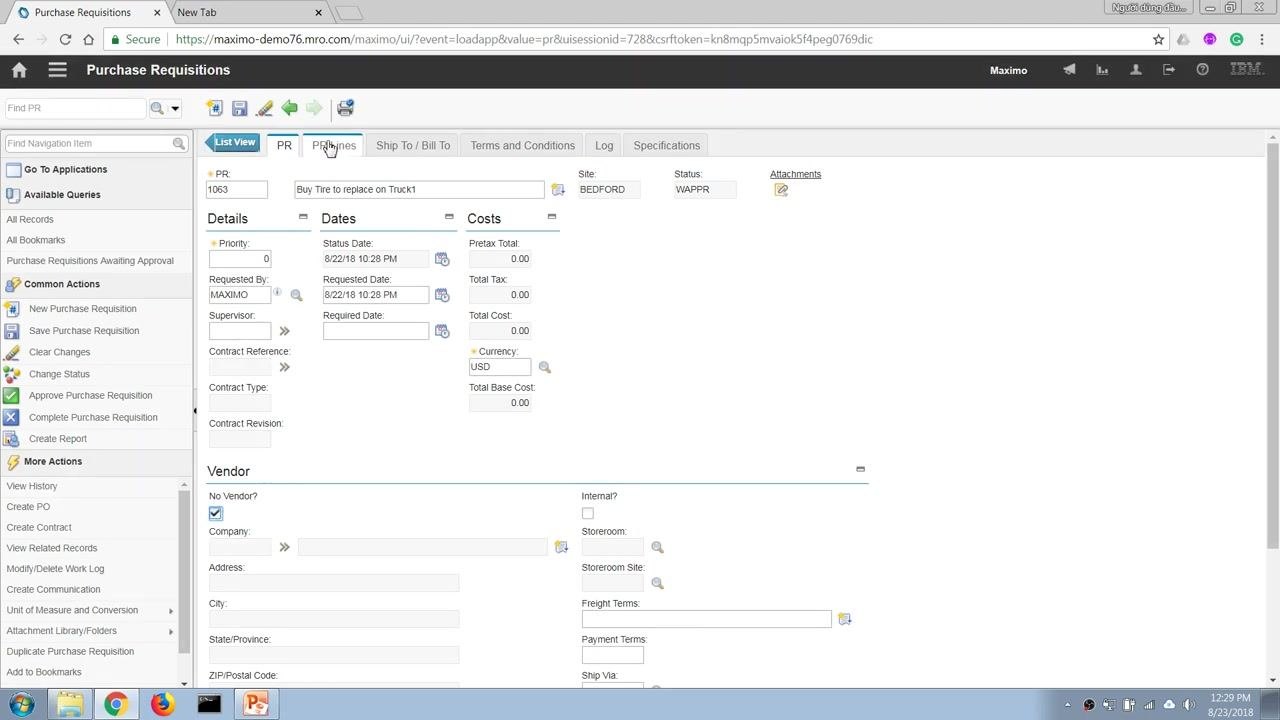The width and height of the screenshot is (1280, 720).
Task: Collapse the Costs section
Action: pos(551,217)
